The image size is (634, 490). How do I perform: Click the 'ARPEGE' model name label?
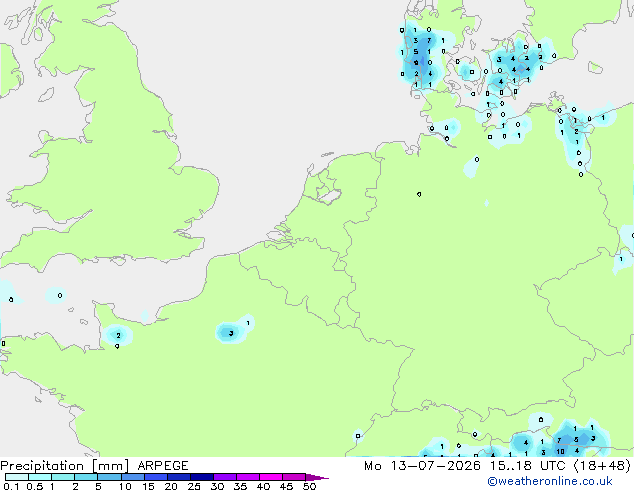click(163, 466)
